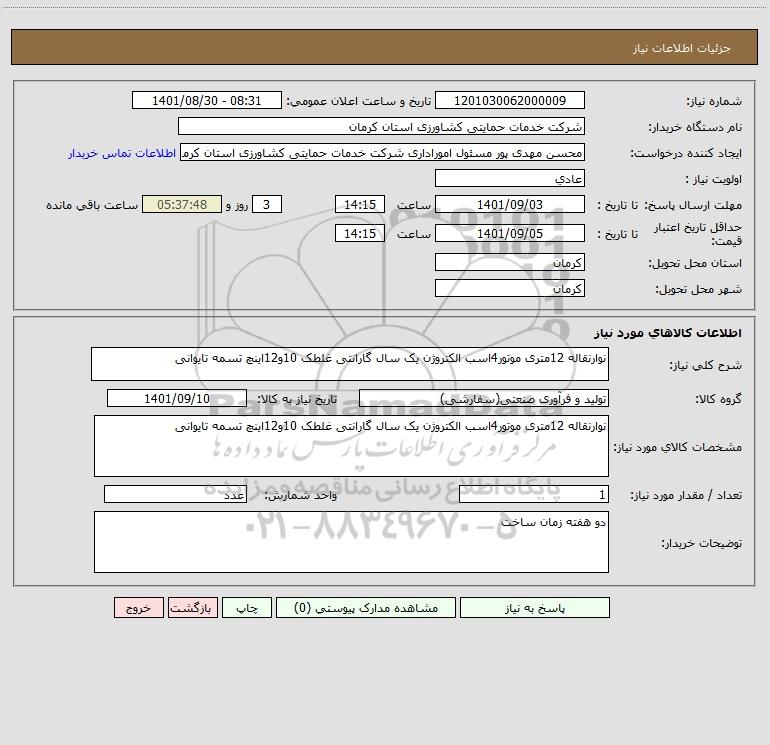Screen dimensions: 770x745
Task: Click the بازگشت back button
Action: tap(192, 607)
